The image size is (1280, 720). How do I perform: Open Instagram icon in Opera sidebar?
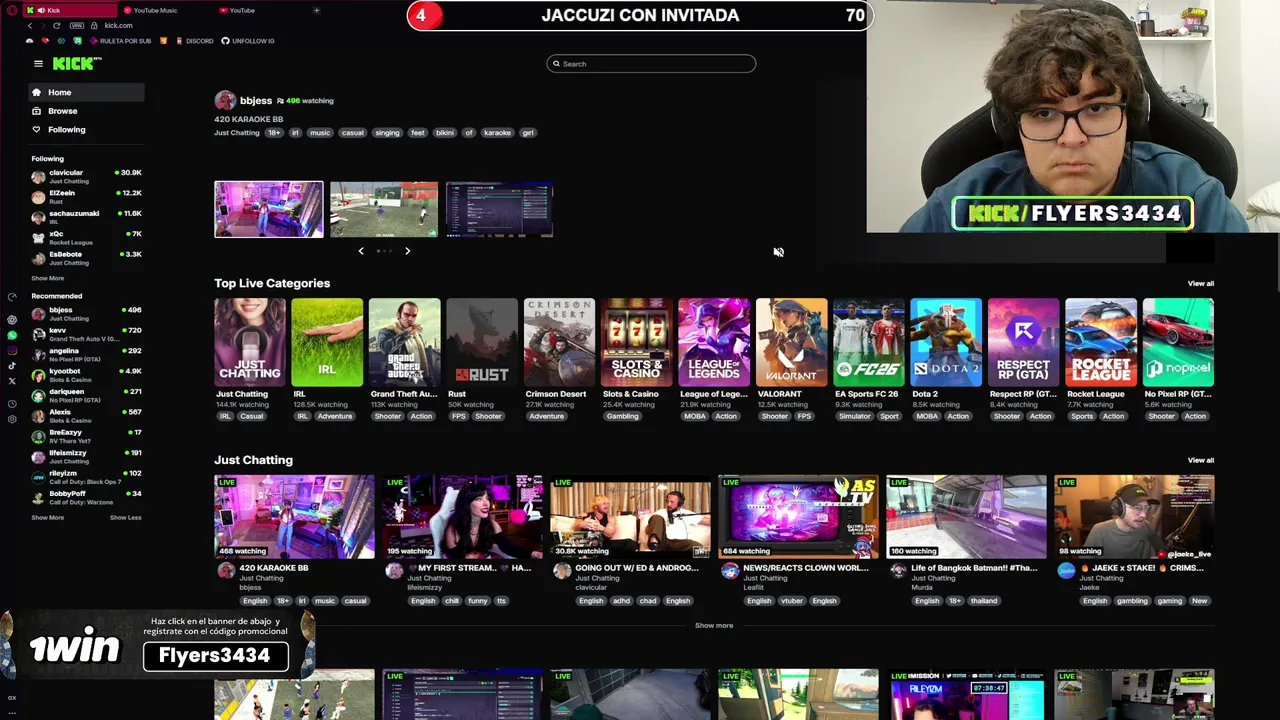12,350
